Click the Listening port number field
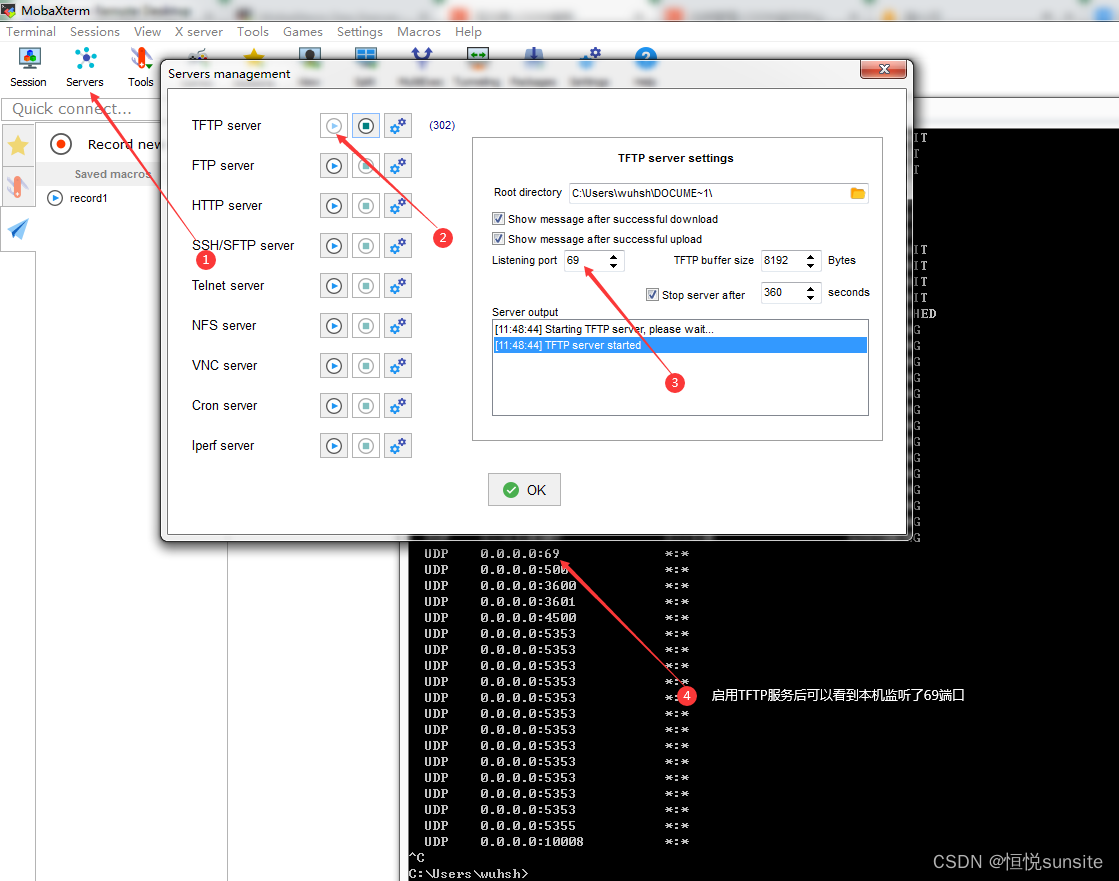Viewport: 1119px width, 881px height. point(586,261)
